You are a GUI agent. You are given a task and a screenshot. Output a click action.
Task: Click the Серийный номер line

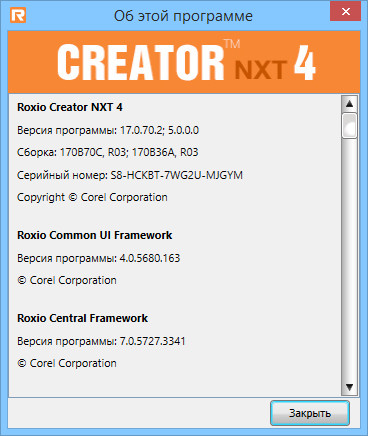pos(130,175)
